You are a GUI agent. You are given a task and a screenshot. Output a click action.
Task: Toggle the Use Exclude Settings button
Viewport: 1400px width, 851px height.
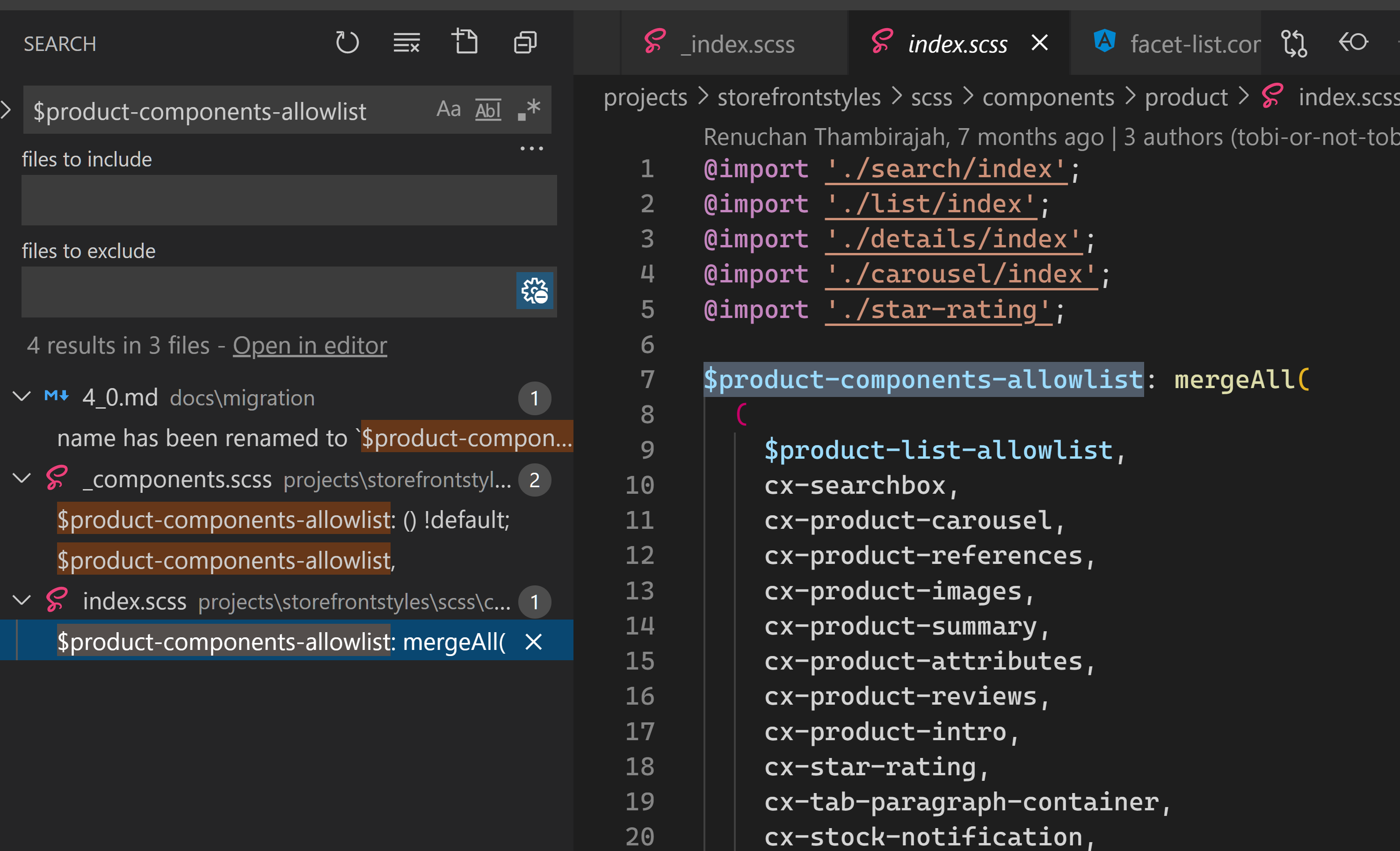pos(534,291)
